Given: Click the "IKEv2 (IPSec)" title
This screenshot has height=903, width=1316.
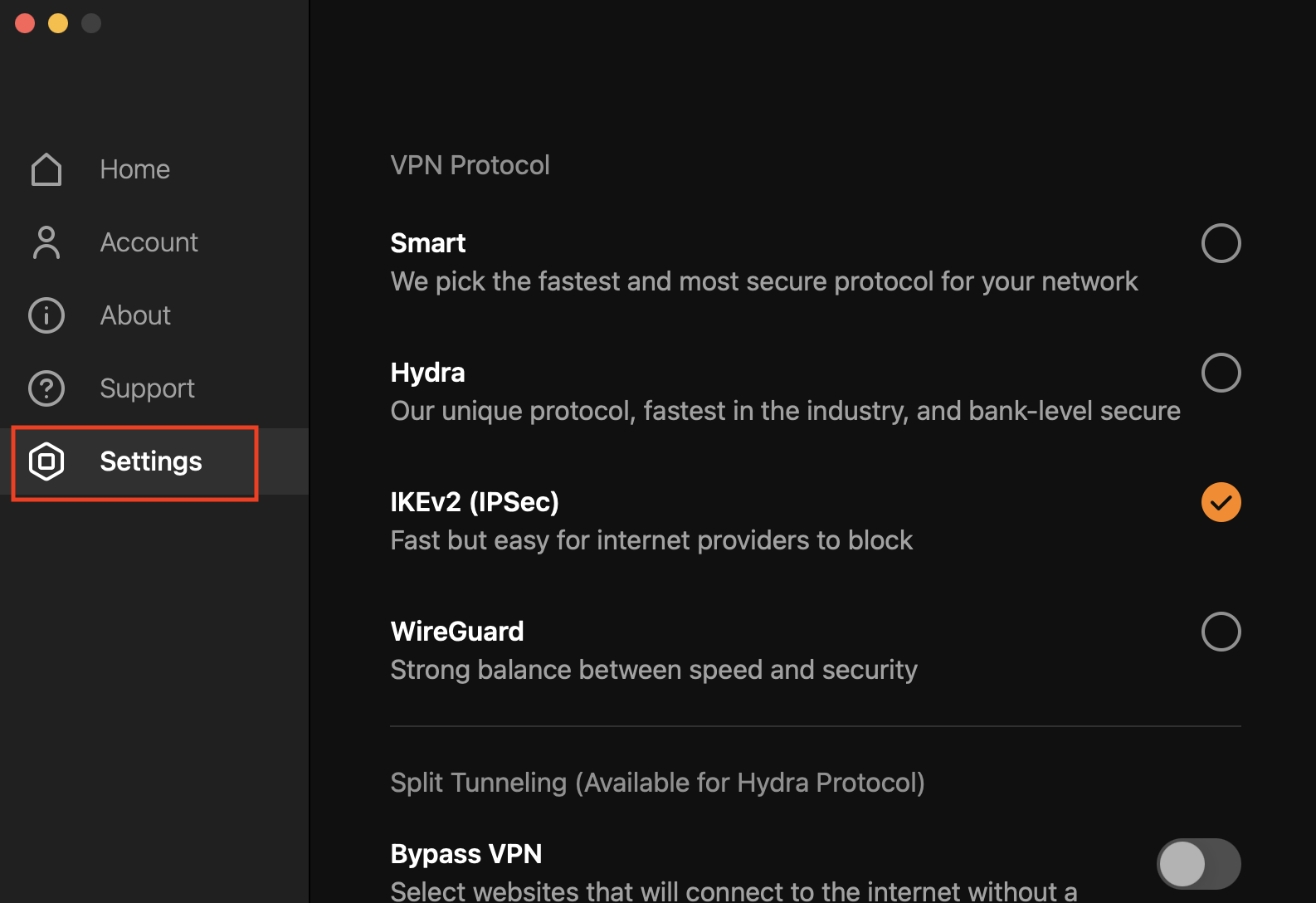Looking at the screenshot, I should coord(475,502).
